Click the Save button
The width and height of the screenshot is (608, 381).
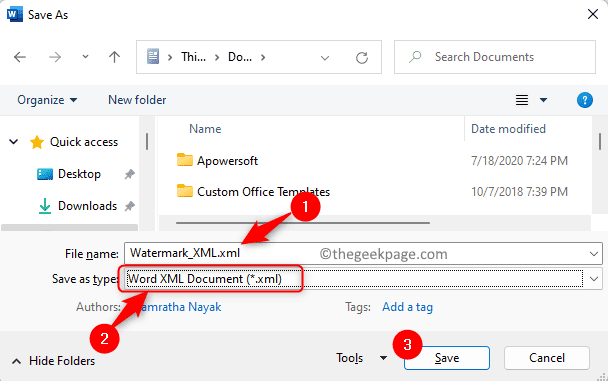447,358
